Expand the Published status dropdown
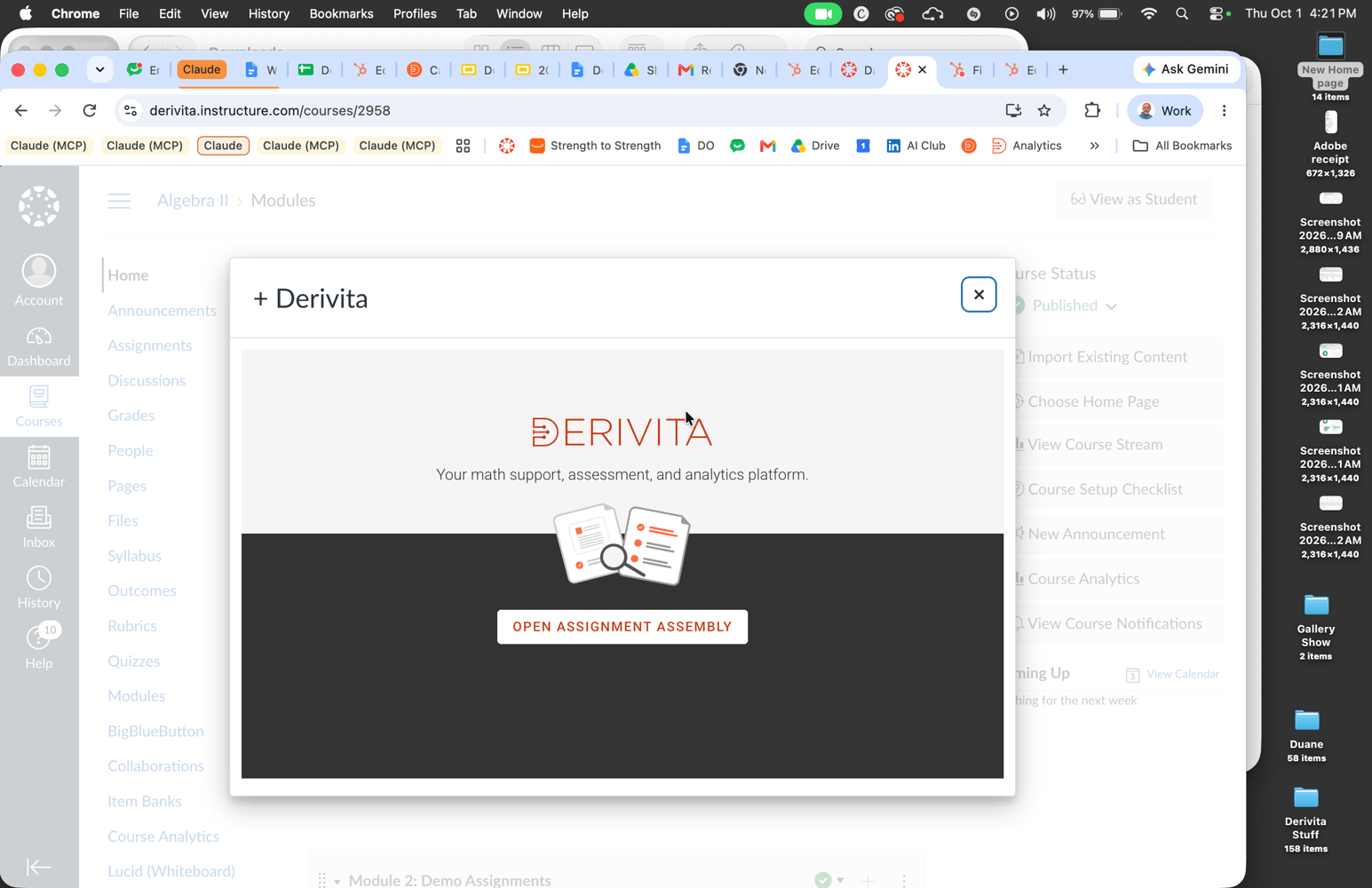 pos(1075,305)
